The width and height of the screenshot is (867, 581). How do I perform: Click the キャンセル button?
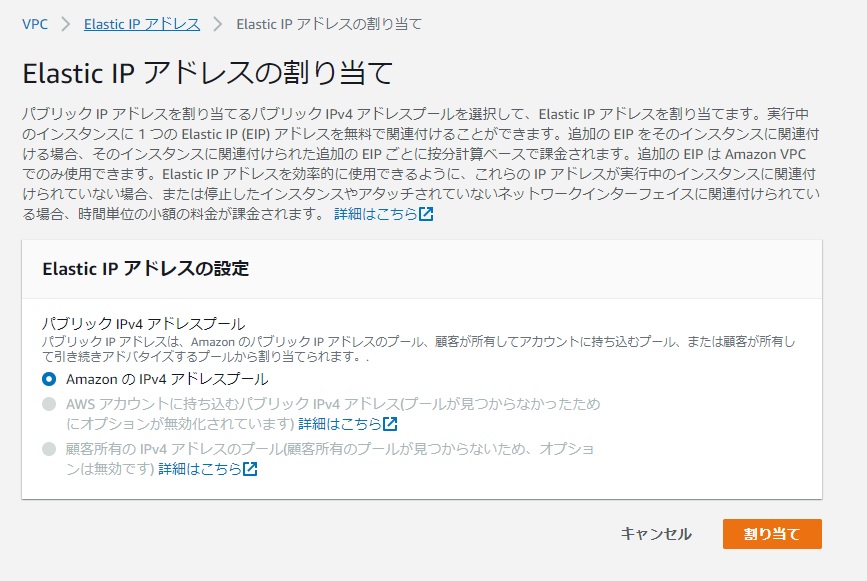656,534
